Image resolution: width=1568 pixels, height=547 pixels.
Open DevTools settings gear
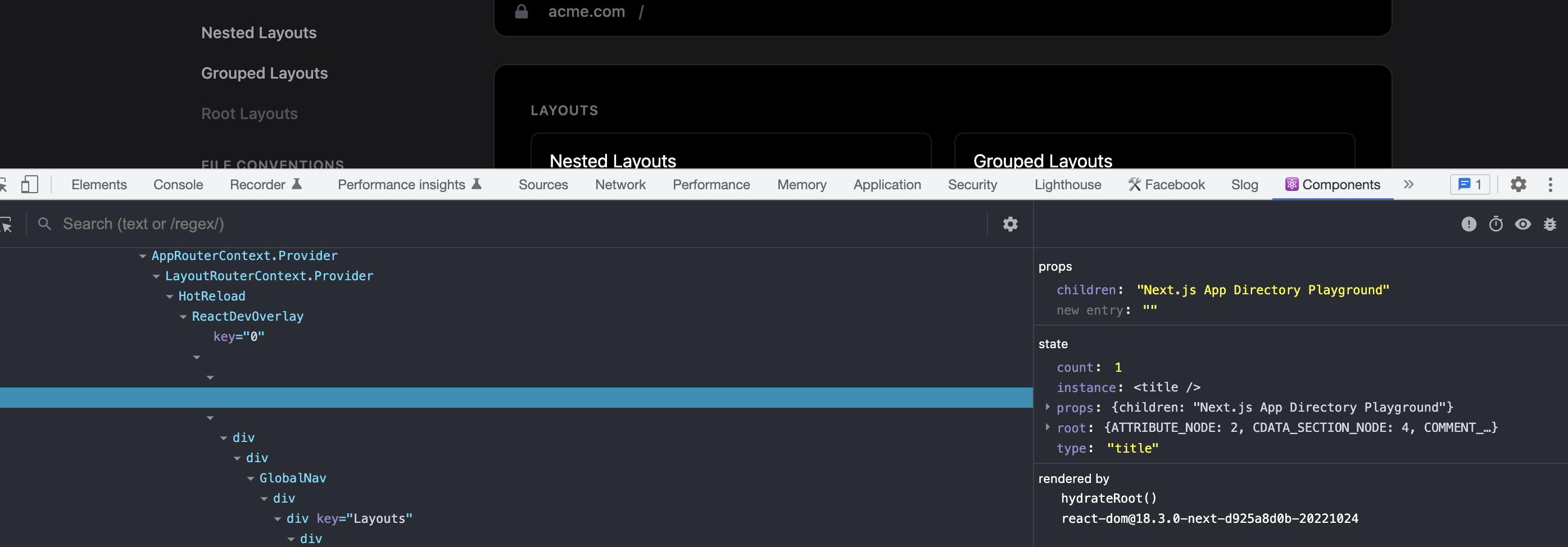coord(1518,184)
